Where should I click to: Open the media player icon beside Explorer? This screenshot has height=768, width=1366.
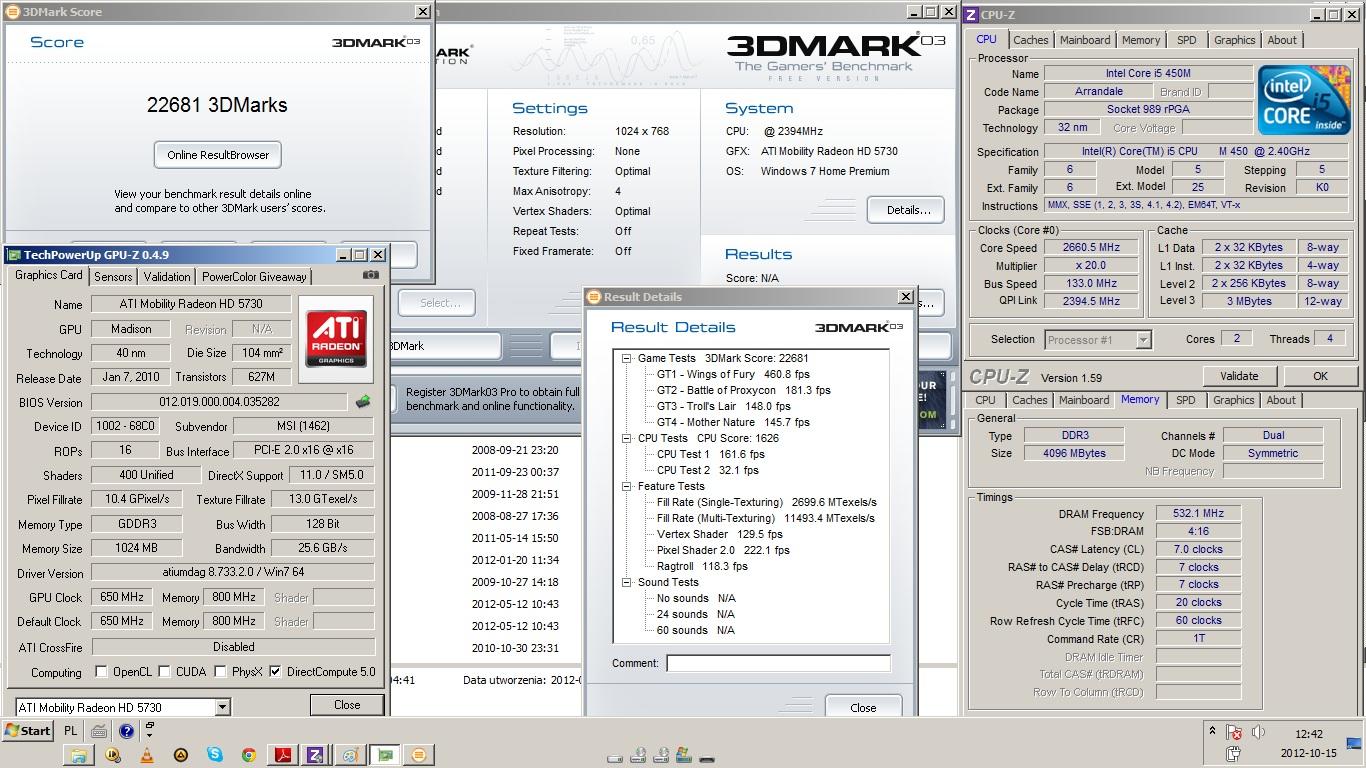pos(113,755)
